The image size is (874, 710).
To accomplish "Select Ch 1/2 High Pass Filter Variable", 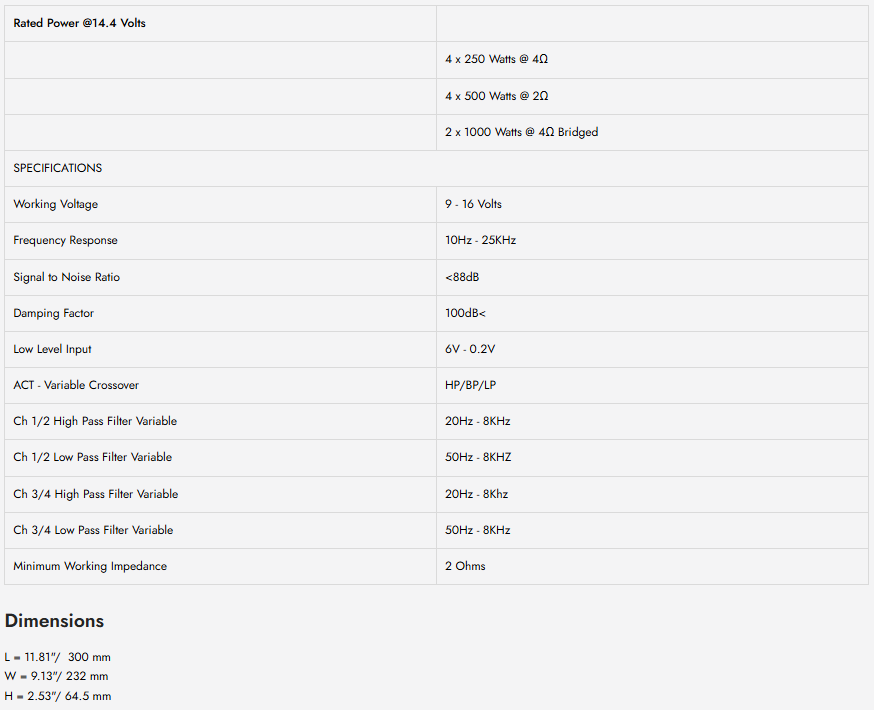I will point(95,421).
